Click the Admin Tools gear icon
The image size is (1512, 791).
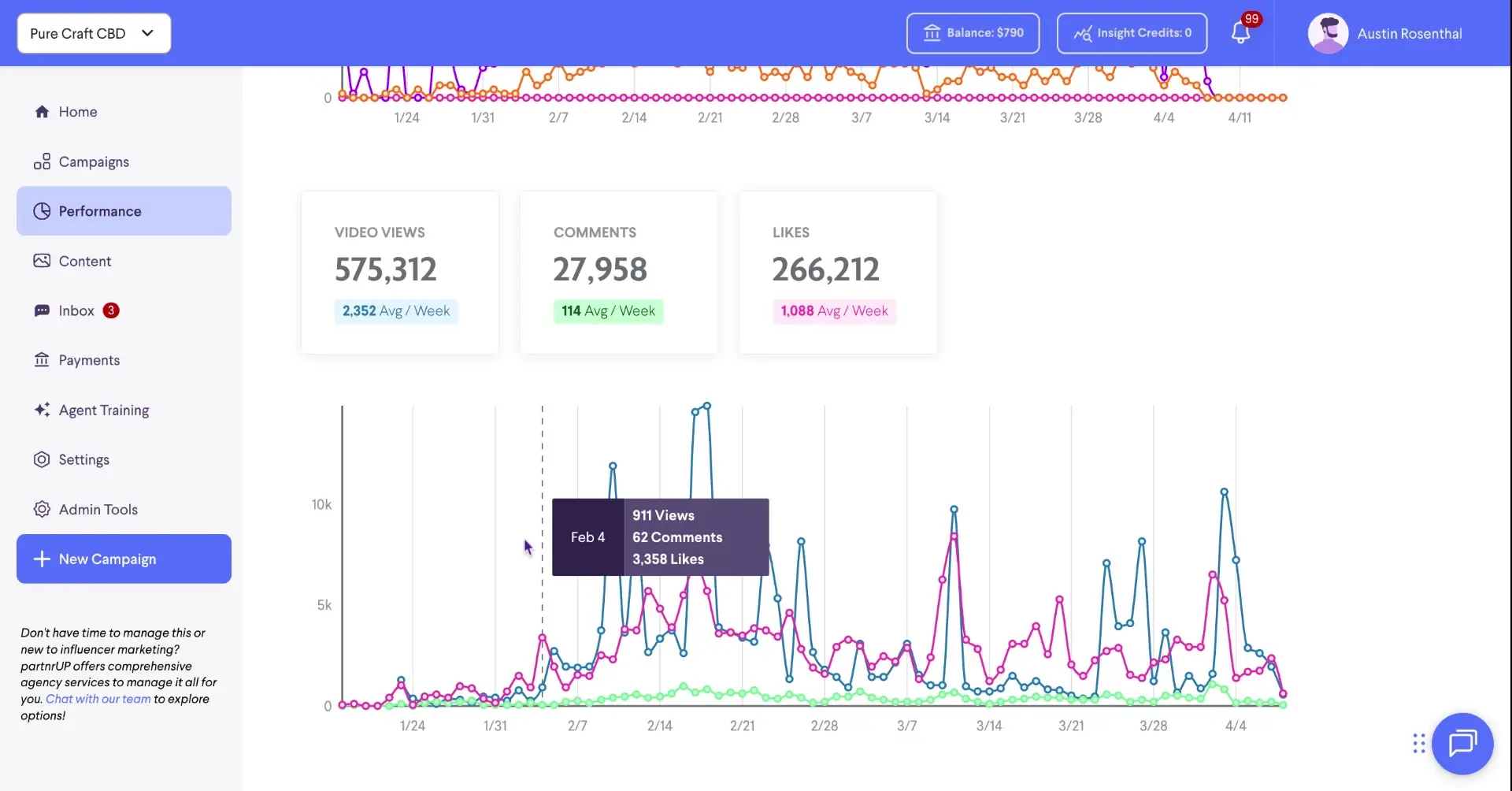point(42,509)
